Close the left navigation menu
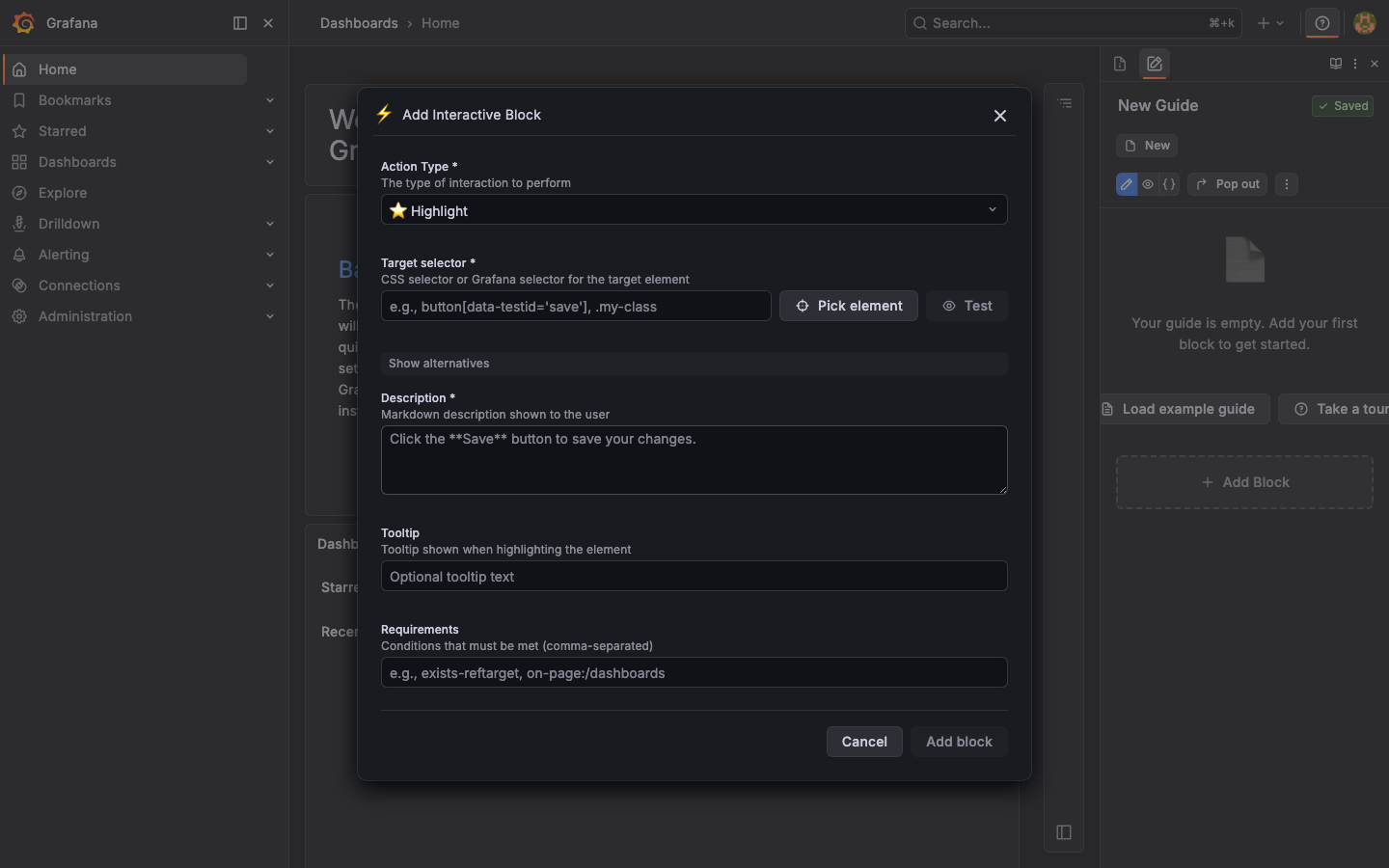This screenshot has height=868, width=1389. click(x=268, y=23)
